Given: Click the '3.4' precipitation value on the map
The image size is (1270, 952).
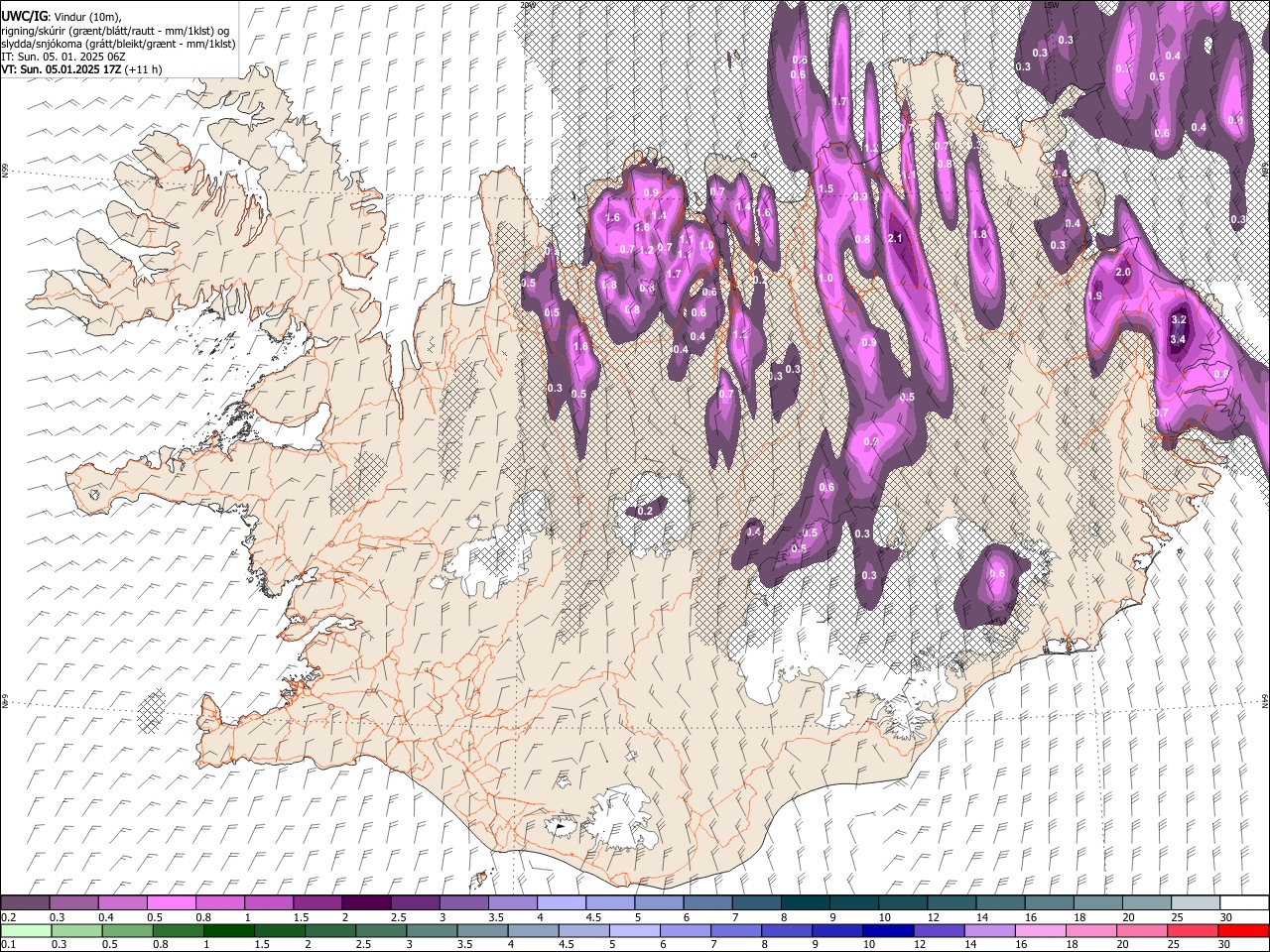Looking at the screenshot, I should coord(1179,340).
